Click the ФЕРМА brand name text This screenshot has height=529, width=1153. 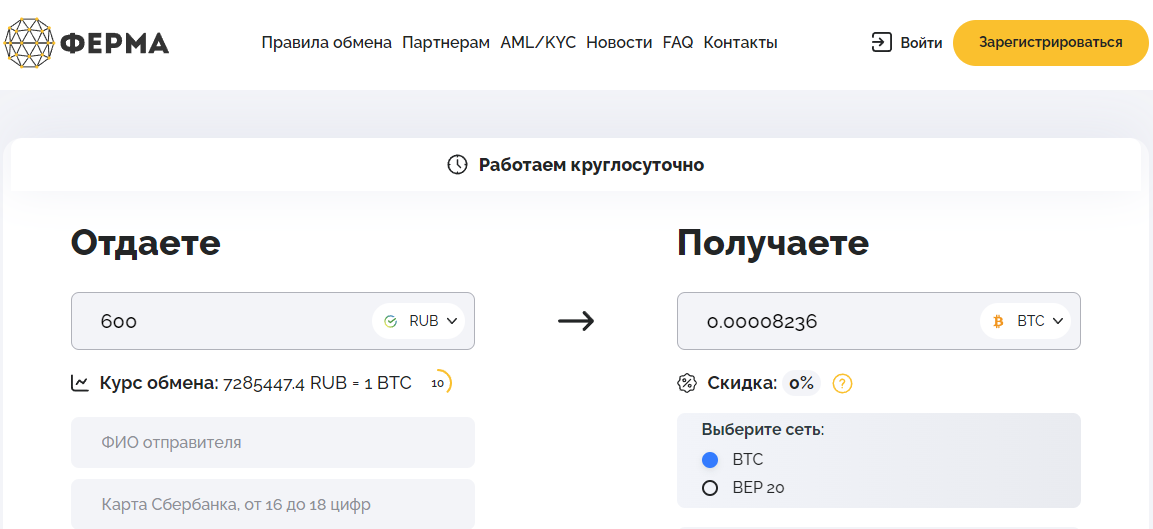pyautogui.click(x=115, y=43)
